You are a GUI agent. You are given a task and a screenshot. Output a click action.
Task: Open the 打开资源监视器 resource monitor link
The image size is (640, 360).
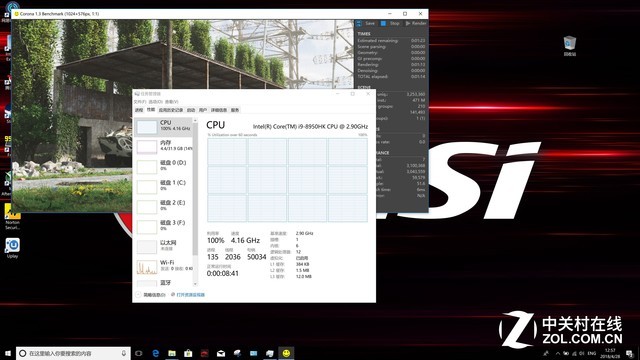click(x=188, y=295)
